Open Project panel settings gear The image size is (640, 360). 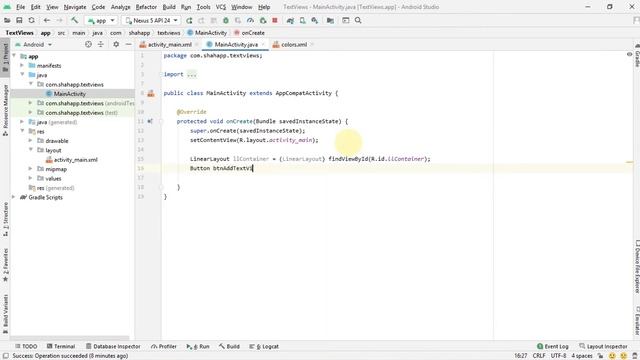click(116, 44)
